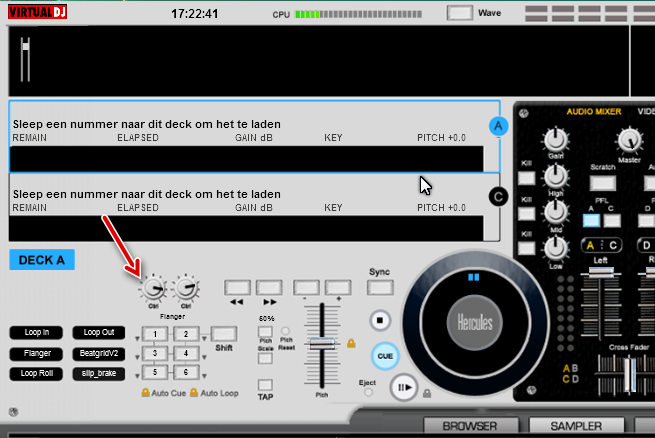
Task: Click the pitch slider handle
Action: [322, 344]
